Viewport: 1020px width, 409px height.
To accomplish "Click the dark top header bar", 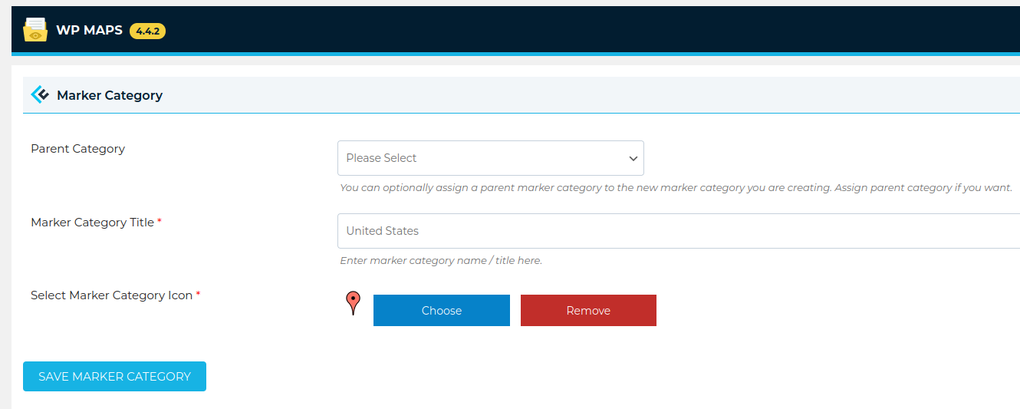I will click(600, 30).
